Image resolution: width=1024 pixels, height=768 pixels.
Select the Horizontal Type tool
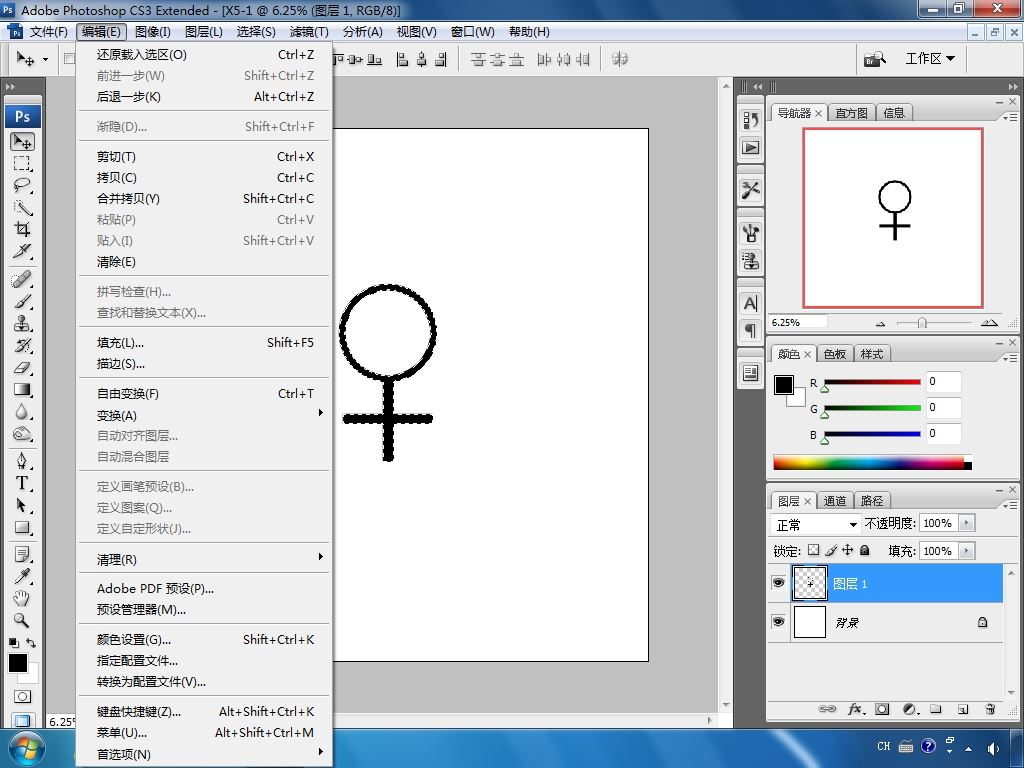coord(22,483)
